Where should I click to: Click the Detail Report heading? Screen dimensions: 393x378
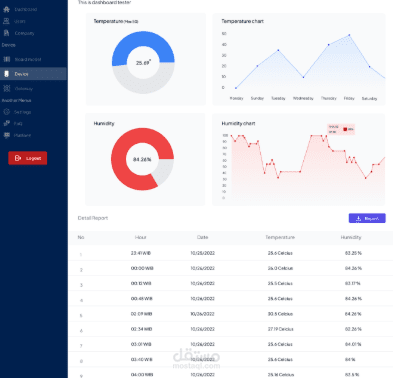click(93, 218)
